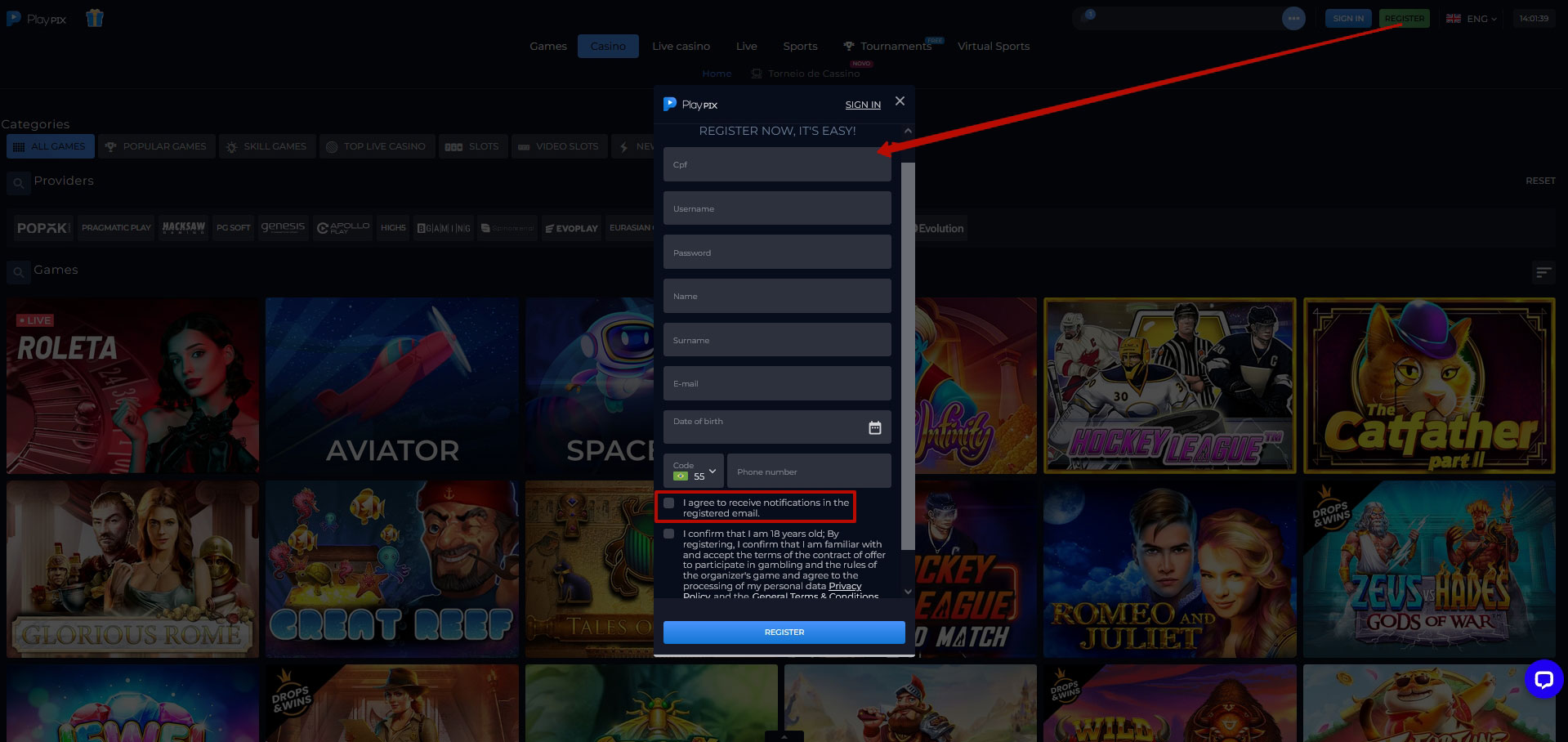1568x742 pixels.
Task: Focus the E-mail input field
Action: click(x=777, y=383)
